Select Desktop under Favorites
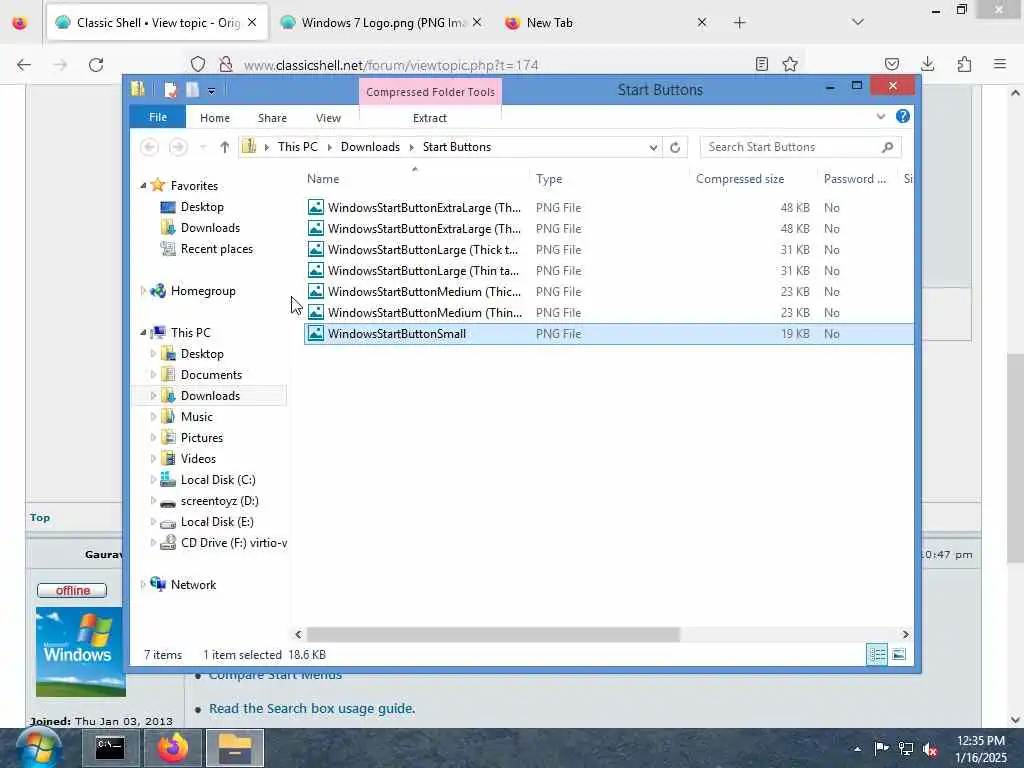The image size is (1024, 768). (x=202, y=207)
